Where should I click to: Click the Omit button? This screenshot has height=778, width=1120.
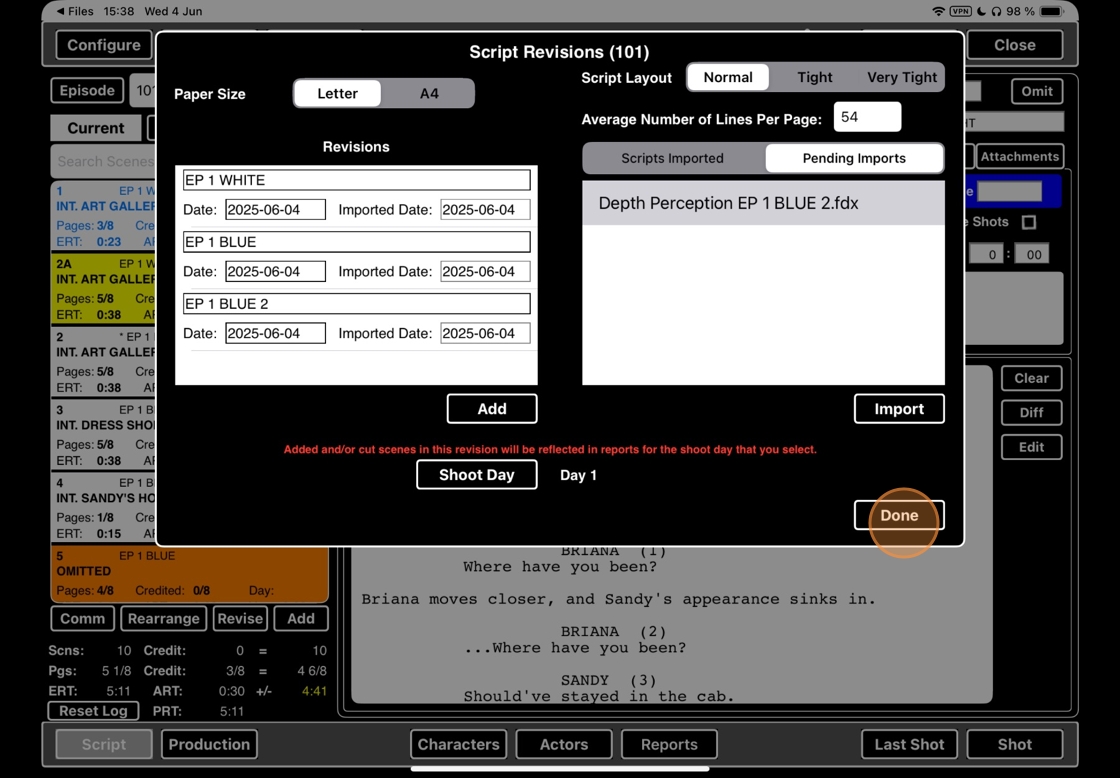[x=1036, y=91]
